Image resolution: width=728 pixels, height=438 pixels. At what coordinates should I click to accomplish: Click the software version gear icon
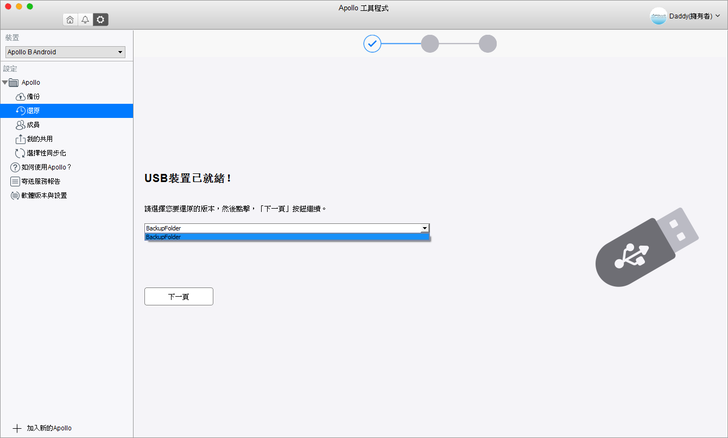pos(15,196)
